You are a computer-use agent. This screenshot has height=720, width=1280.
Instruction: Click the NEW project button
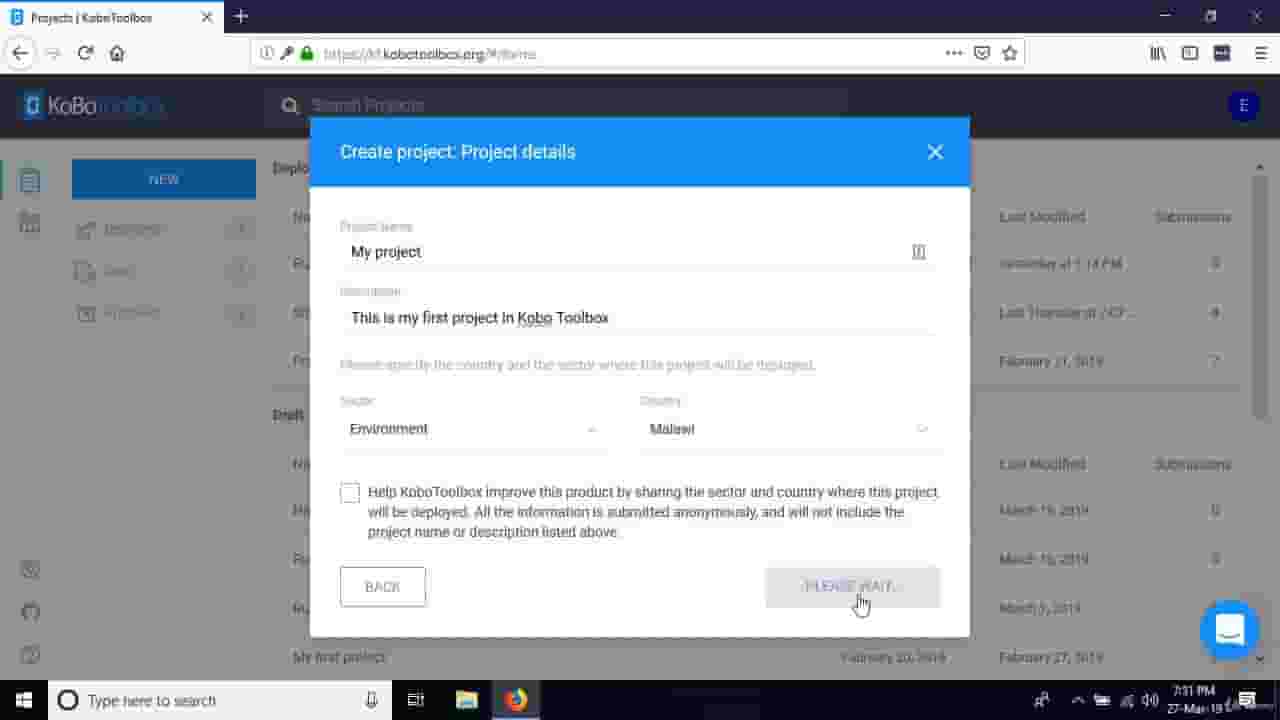pyautogui.click(x=164, y=179)
